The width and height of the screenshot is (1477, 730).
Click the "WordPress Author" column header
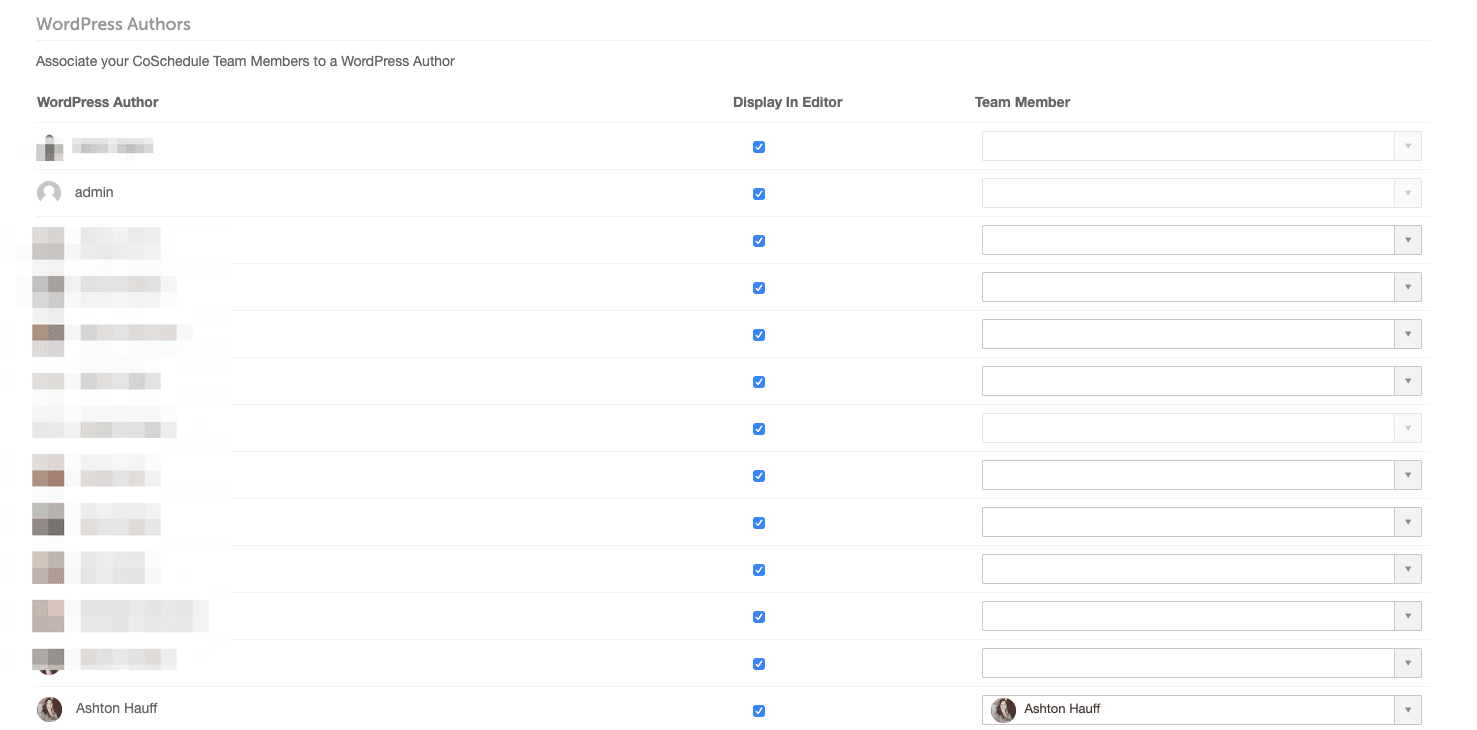pos(98,102)
